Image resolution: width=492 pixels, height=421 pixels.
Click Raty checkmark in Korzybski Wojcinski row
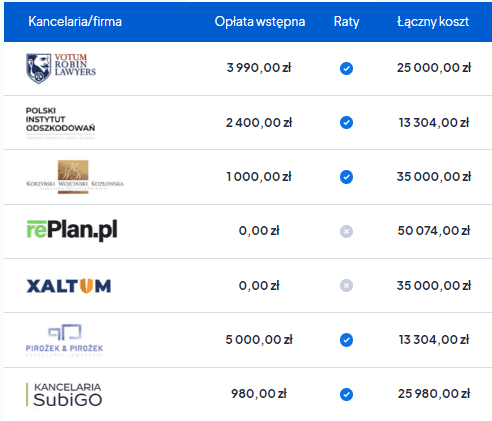[346, 177]
